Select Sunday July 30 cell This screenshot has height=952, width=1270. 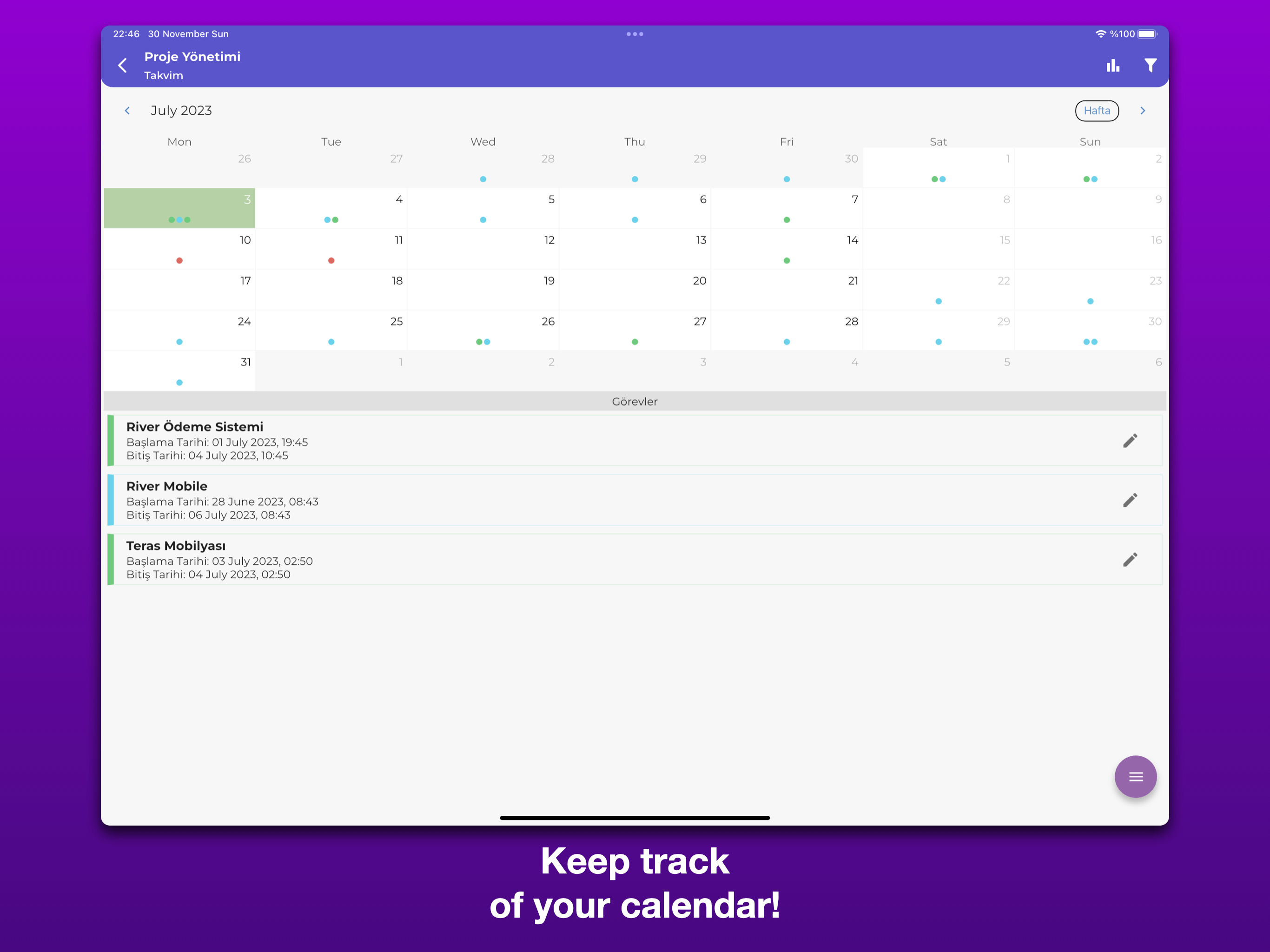tap(1090, 331)
